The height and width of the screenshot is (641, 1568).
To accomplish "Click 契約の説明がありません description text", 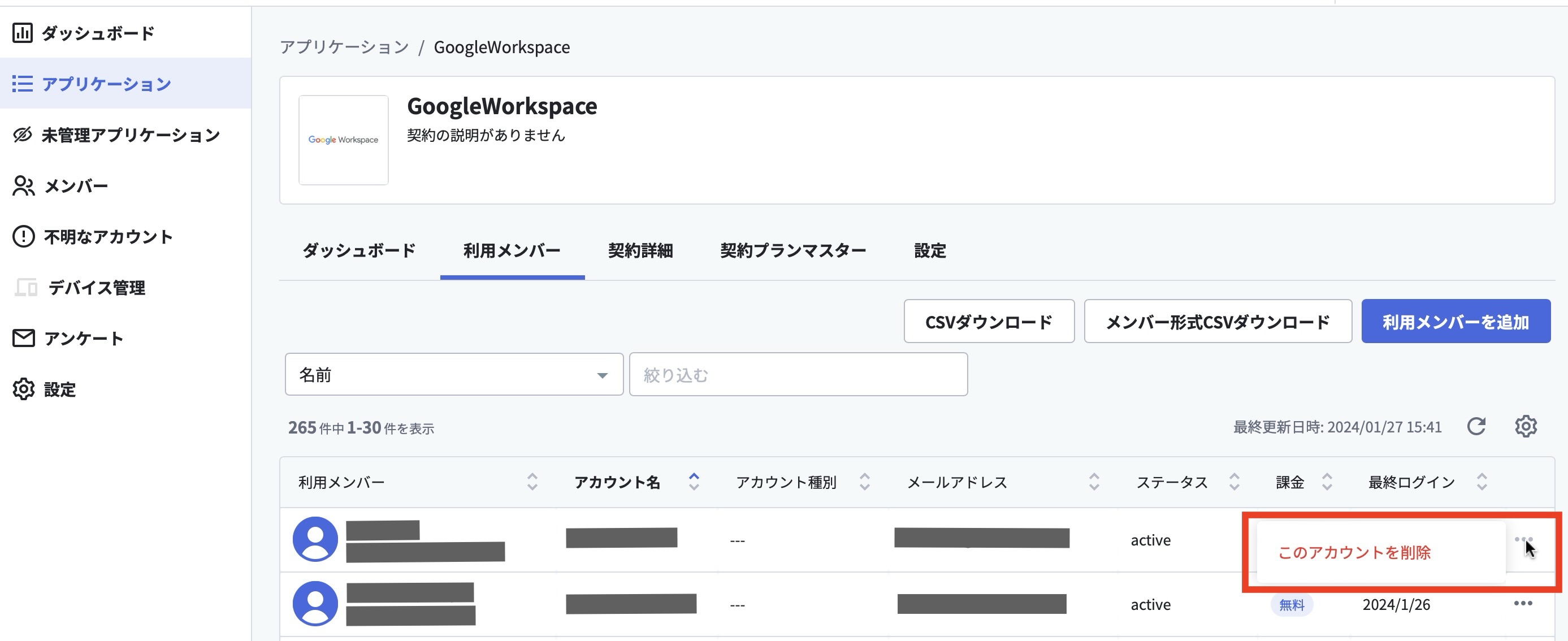I will tap(486, 135).
